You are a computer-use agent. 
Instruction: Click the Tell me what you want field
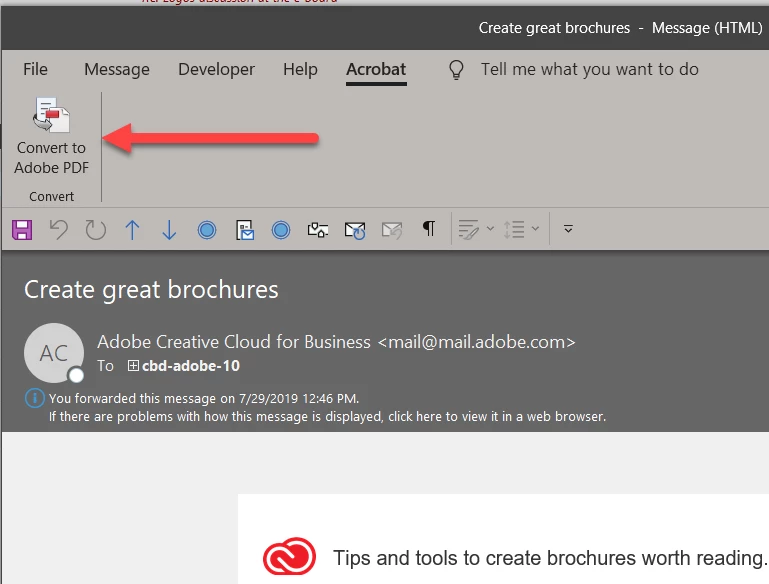590,69
